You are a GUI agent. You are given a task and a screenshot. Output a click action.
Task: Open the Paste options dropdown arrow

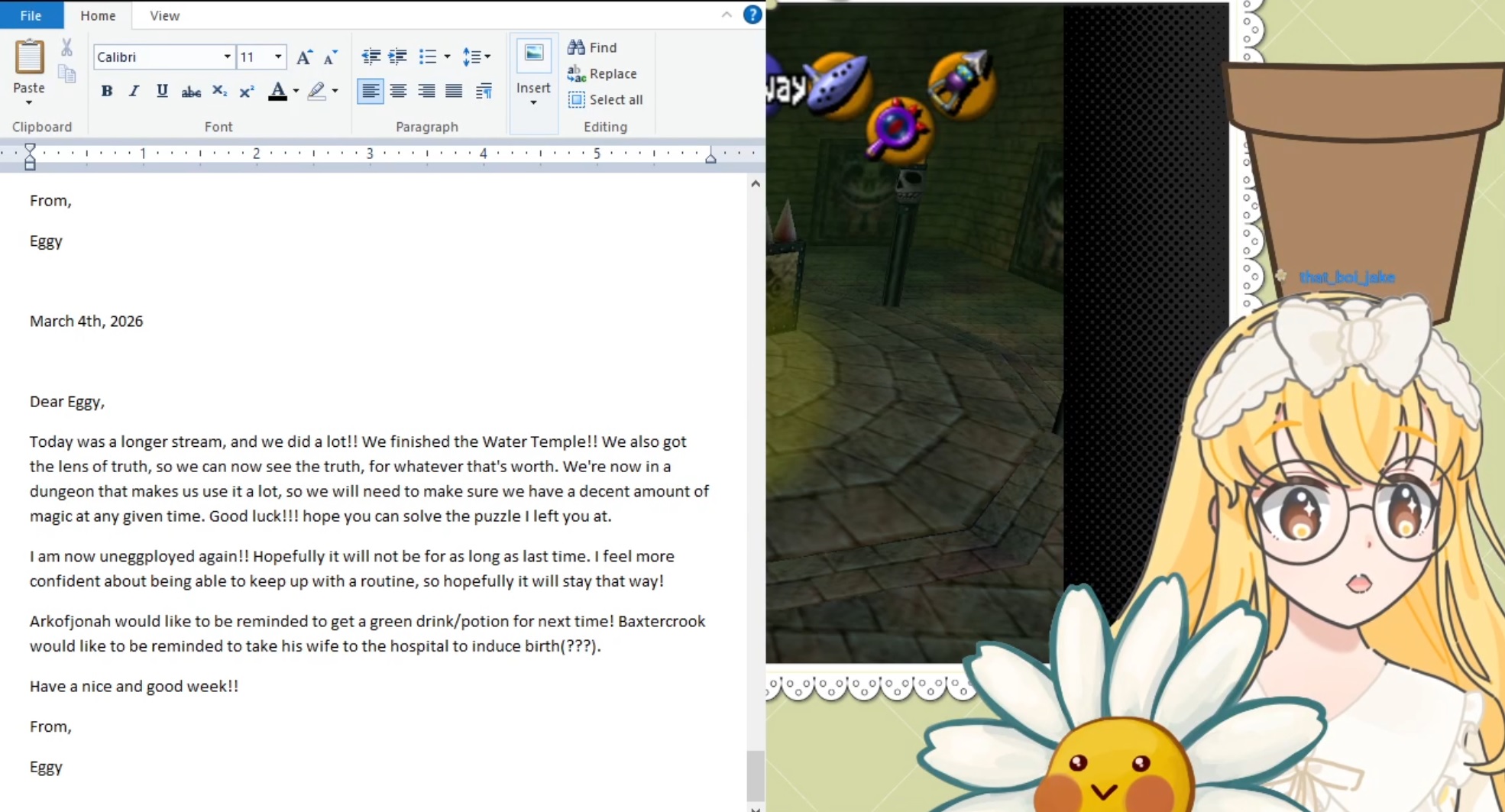(29, 102)
